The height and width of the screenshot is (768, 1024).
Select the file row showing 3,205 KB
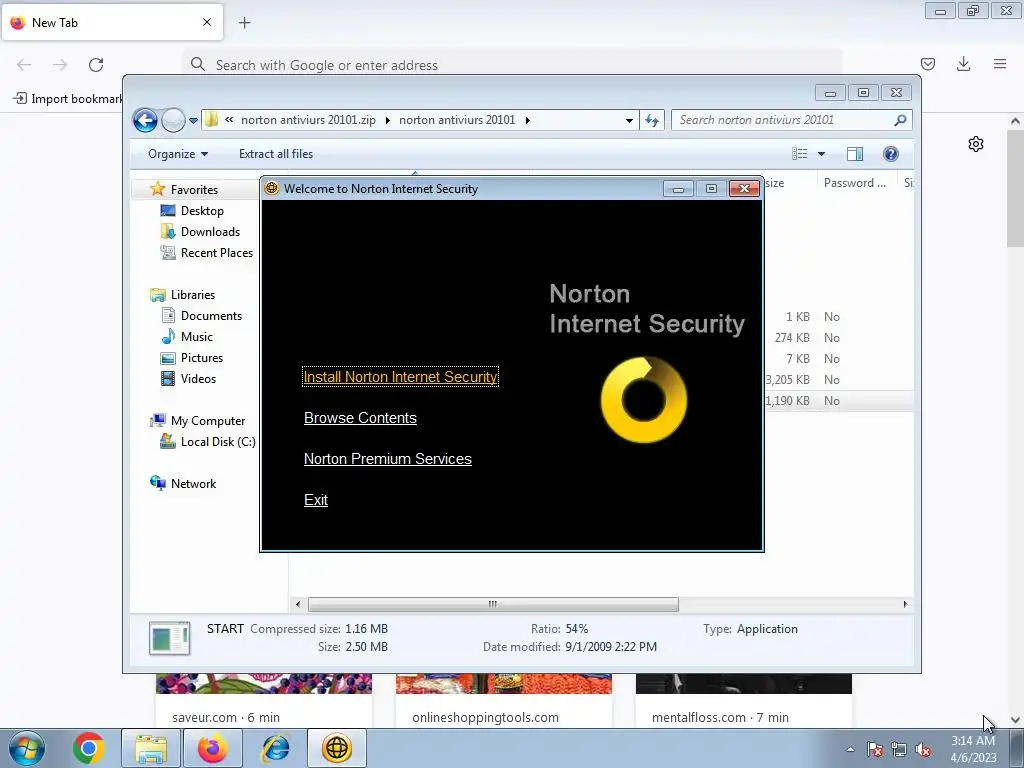pos(839,379)
